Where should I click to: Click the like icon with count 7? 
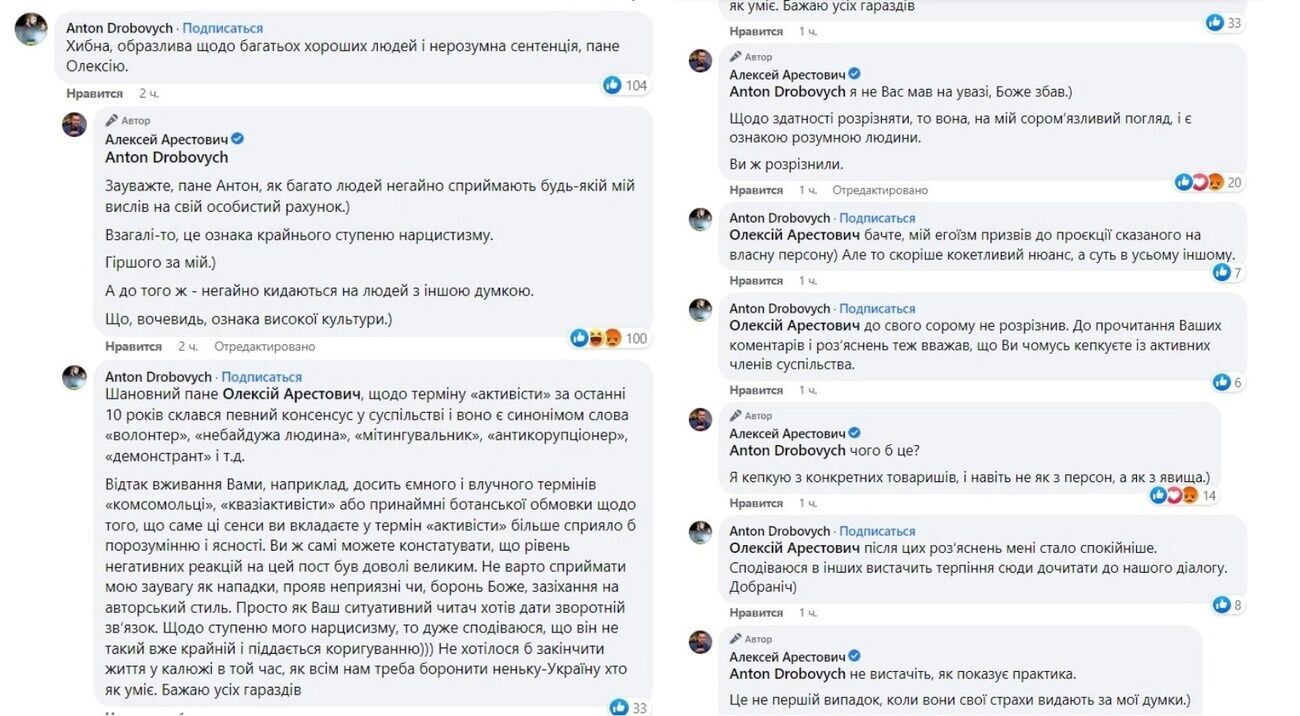point(1220,272)
